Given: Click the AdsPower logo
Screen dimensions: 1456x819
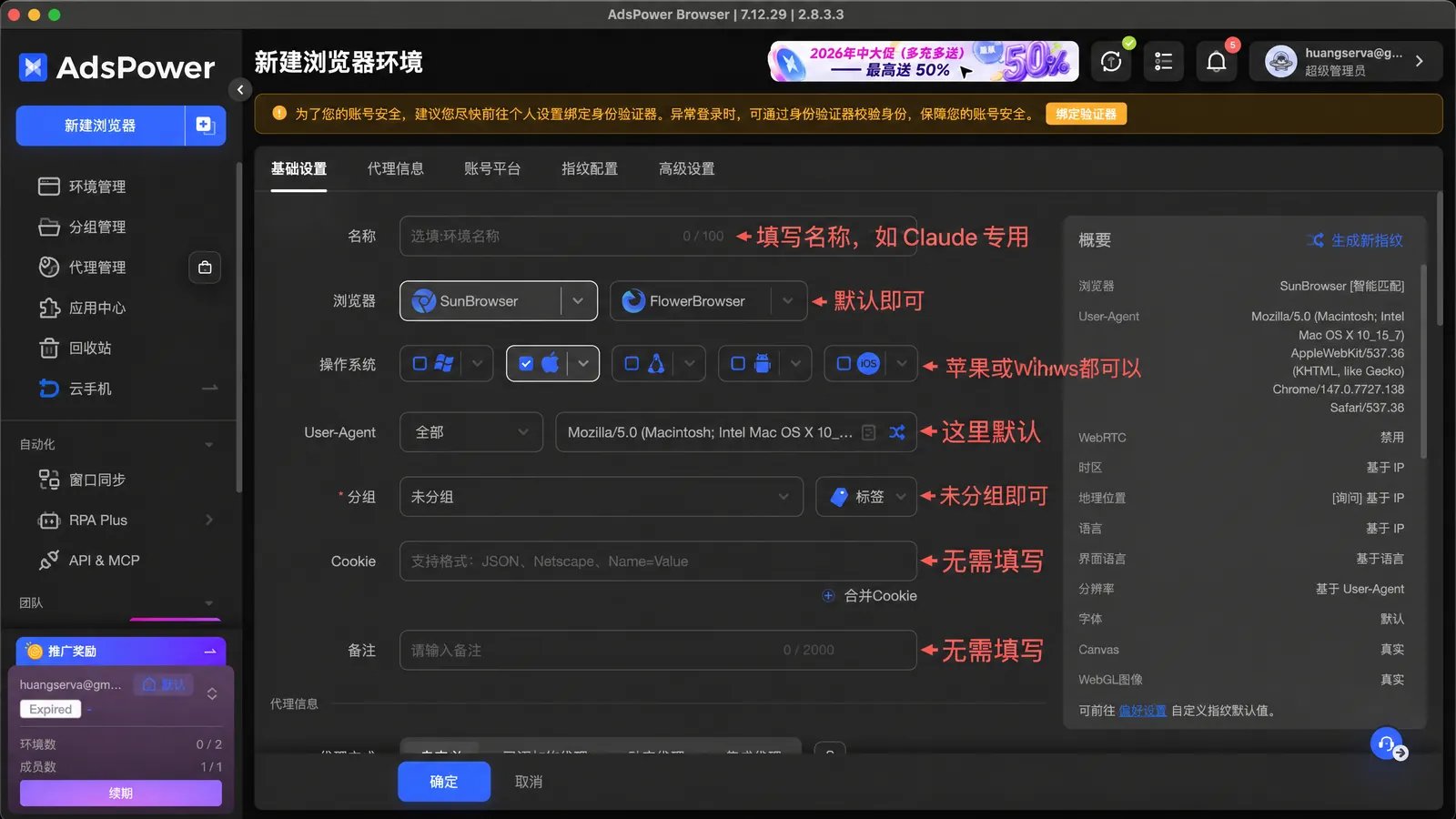Looking at the screenshot, I should click(x=116, y=67).
